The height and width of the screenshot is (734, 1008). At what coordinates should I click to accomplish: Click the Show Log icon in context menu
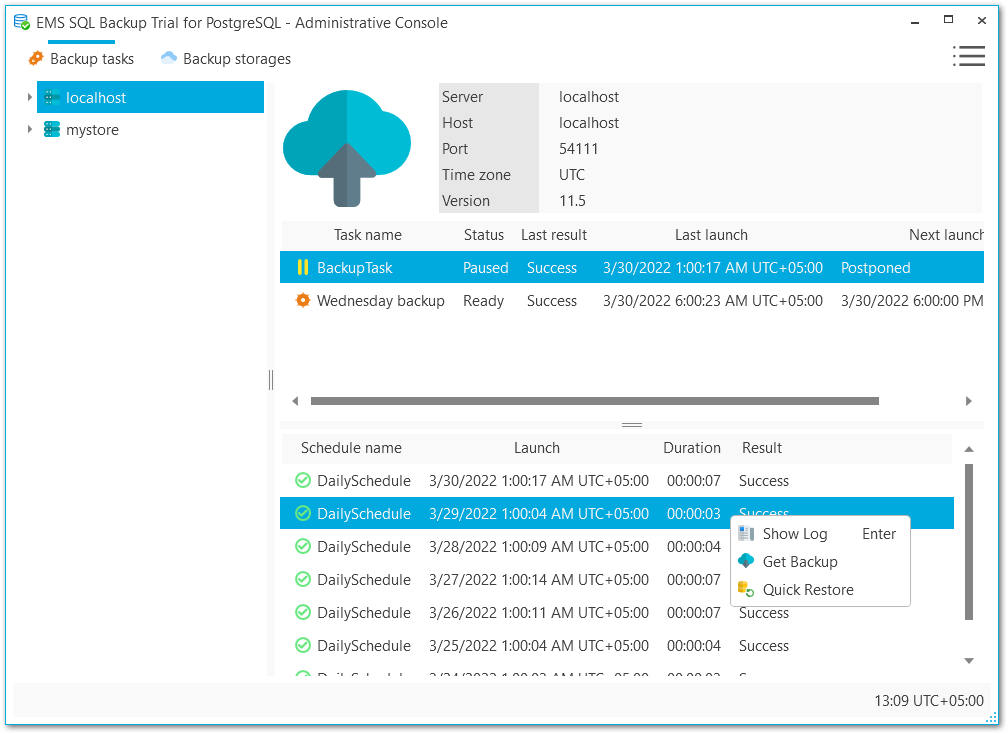pos(746,534)
